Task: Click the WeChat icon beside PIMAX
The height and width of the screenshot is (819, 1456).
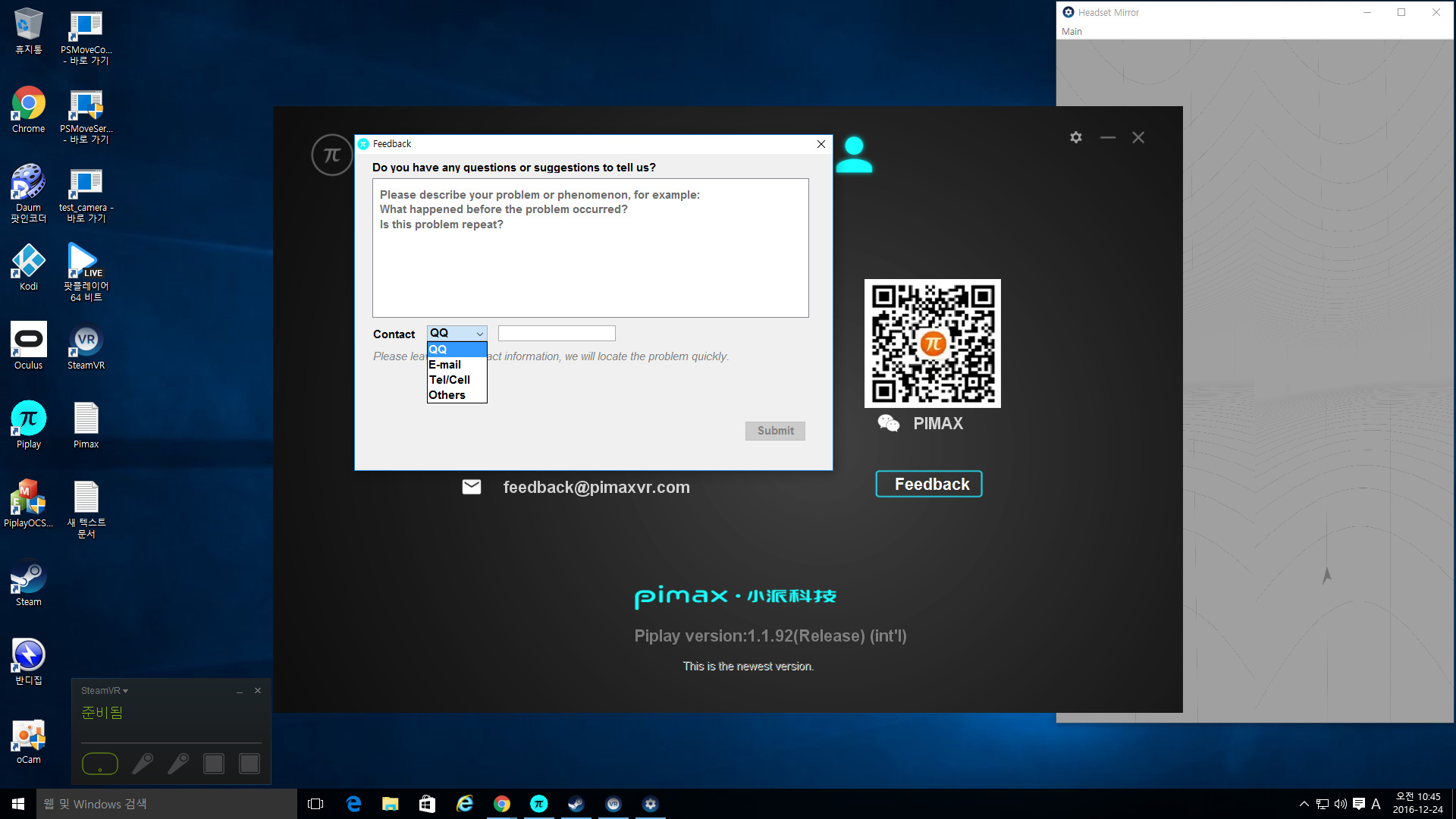Action: coord(888,423)
